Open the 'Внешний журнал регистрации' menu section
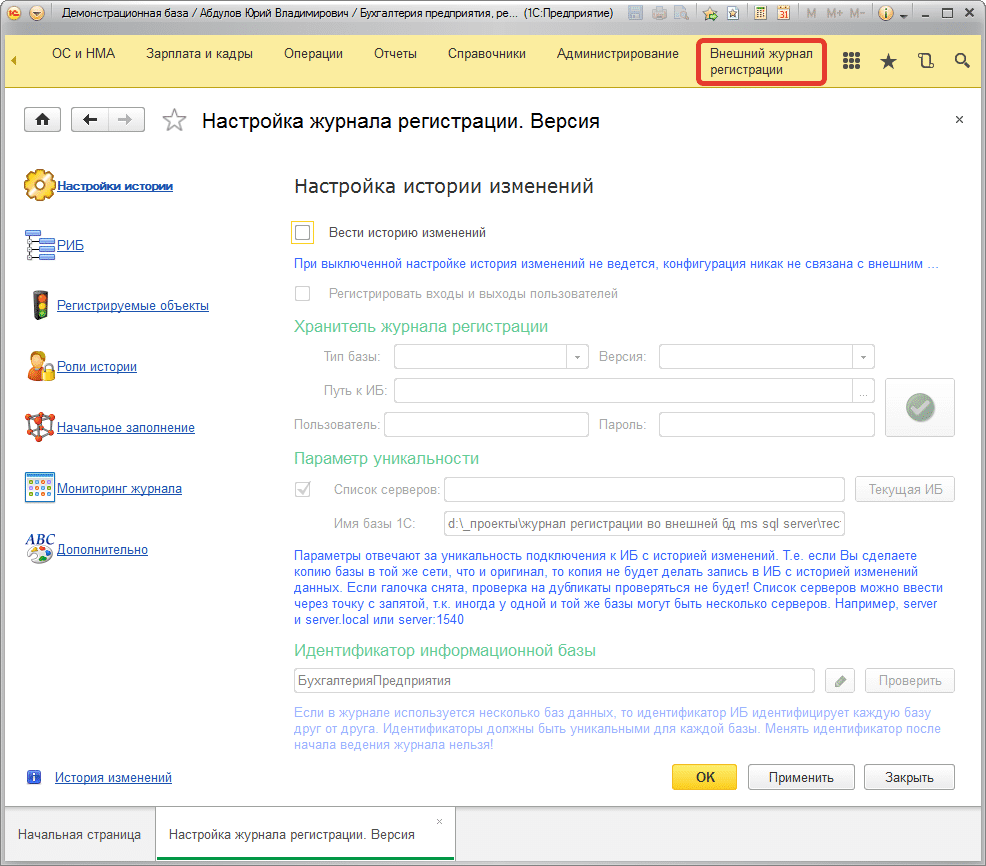This screenshot has width=986, height=866. [x=760, y=61]
